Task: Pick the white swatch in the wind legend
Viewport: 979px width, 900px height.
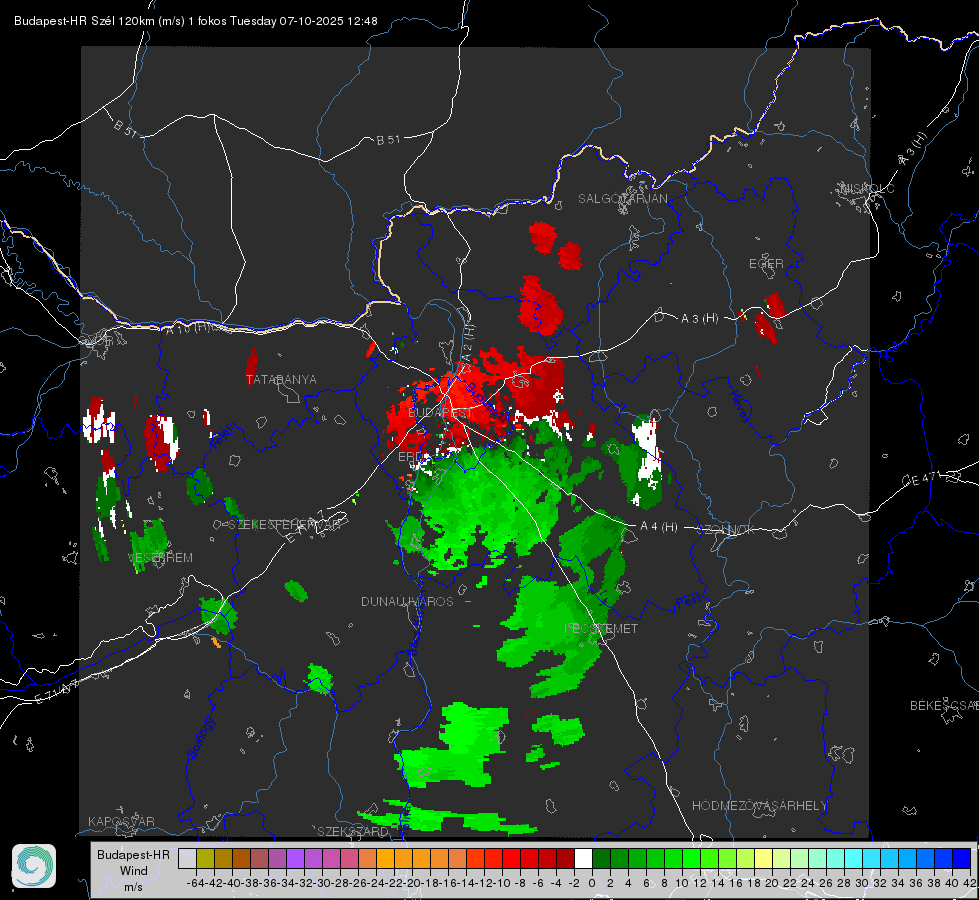Action: [583, 858]
